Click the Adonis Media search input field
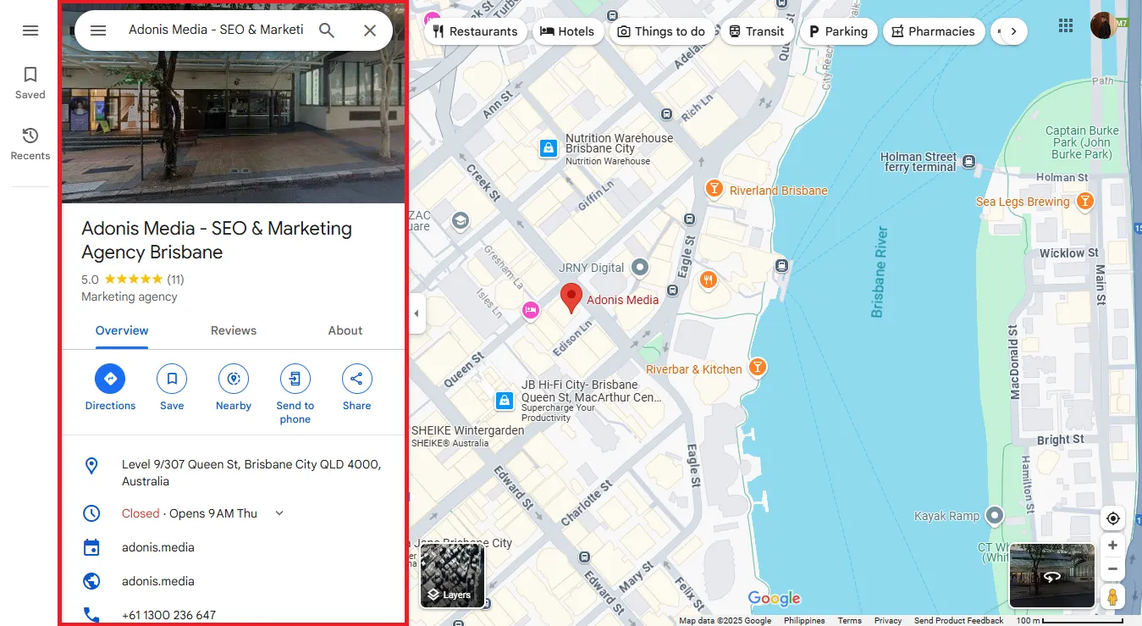The image size is (1142, 626). (216, 30)
